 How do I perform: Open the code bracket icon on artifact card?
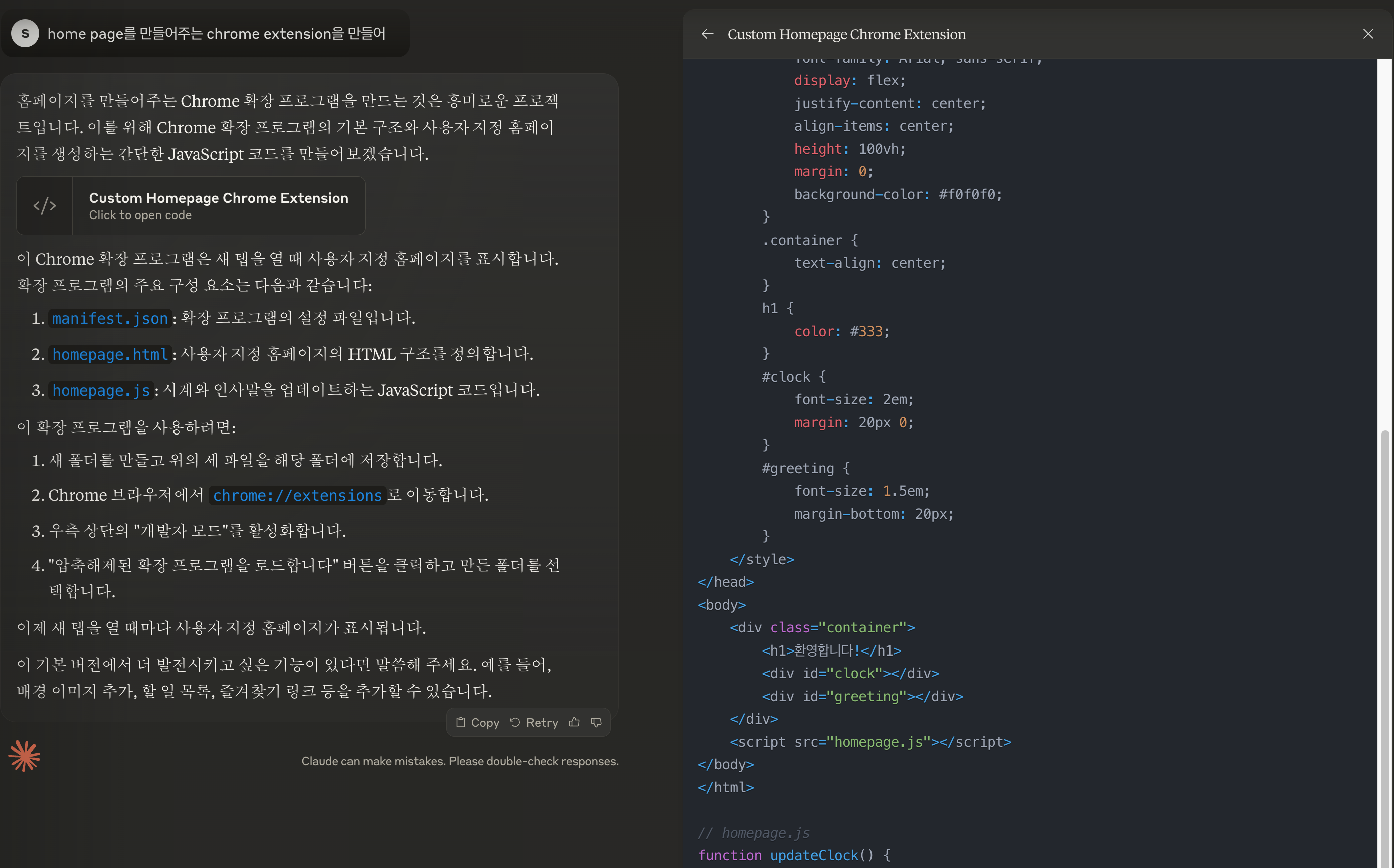(x=44, y=205)
